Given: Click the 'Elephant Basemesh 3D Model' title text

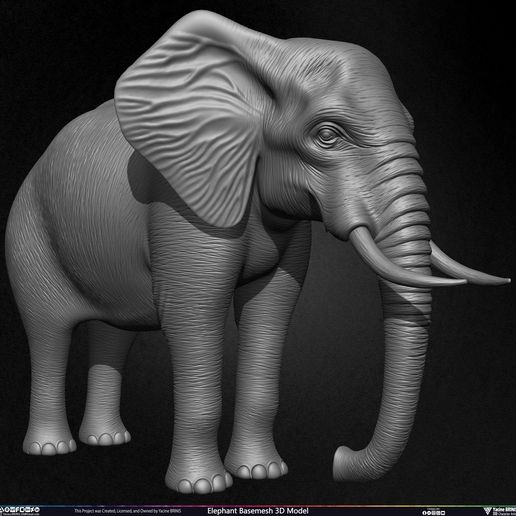Looking at the screenshot, I should [x=258, y=511].
